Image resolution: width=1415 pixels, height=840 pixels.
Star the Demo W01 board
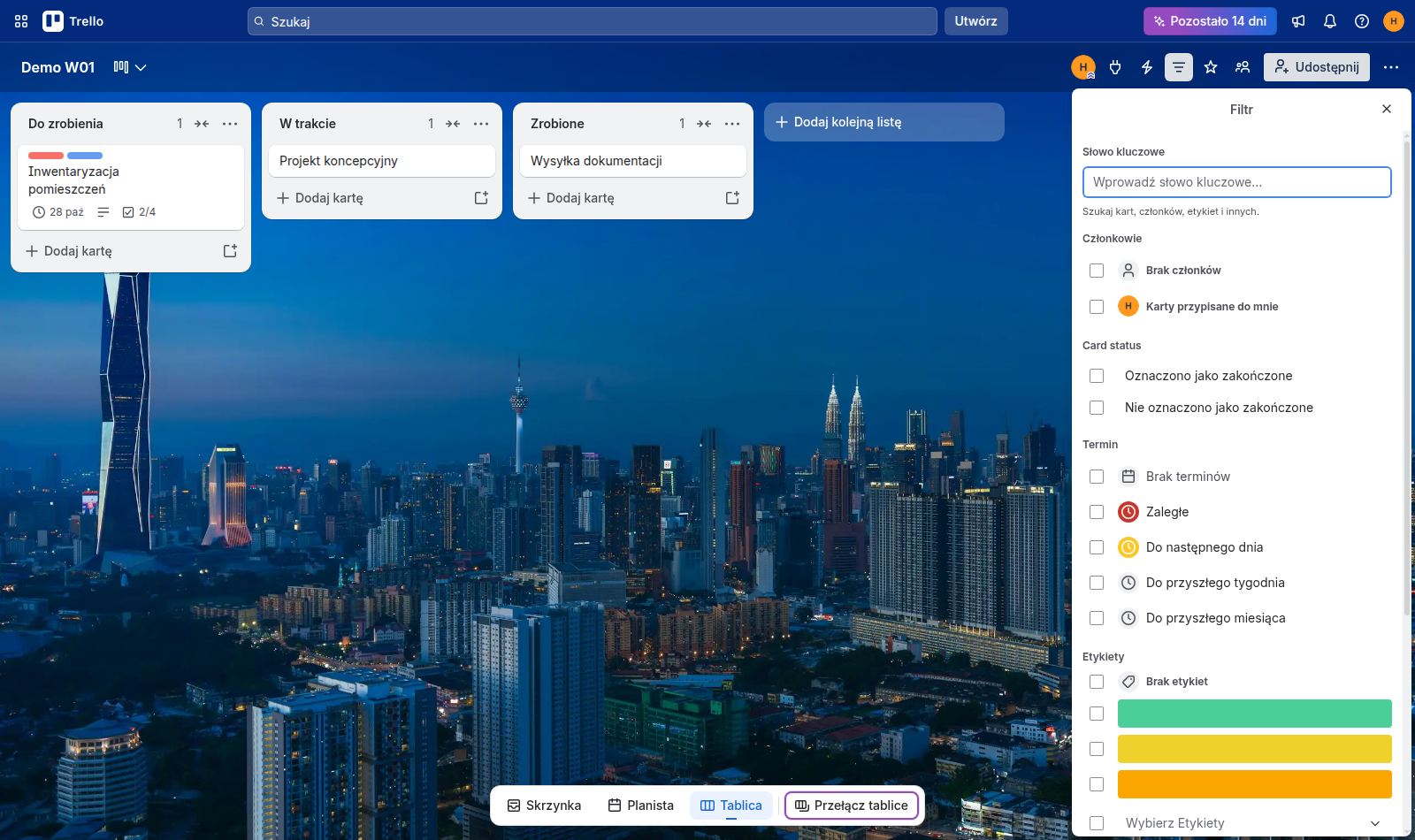click(1211, 67)
